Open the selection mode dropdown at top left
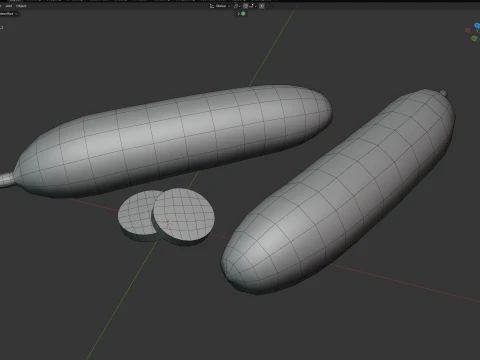 (x=8, y=14)
